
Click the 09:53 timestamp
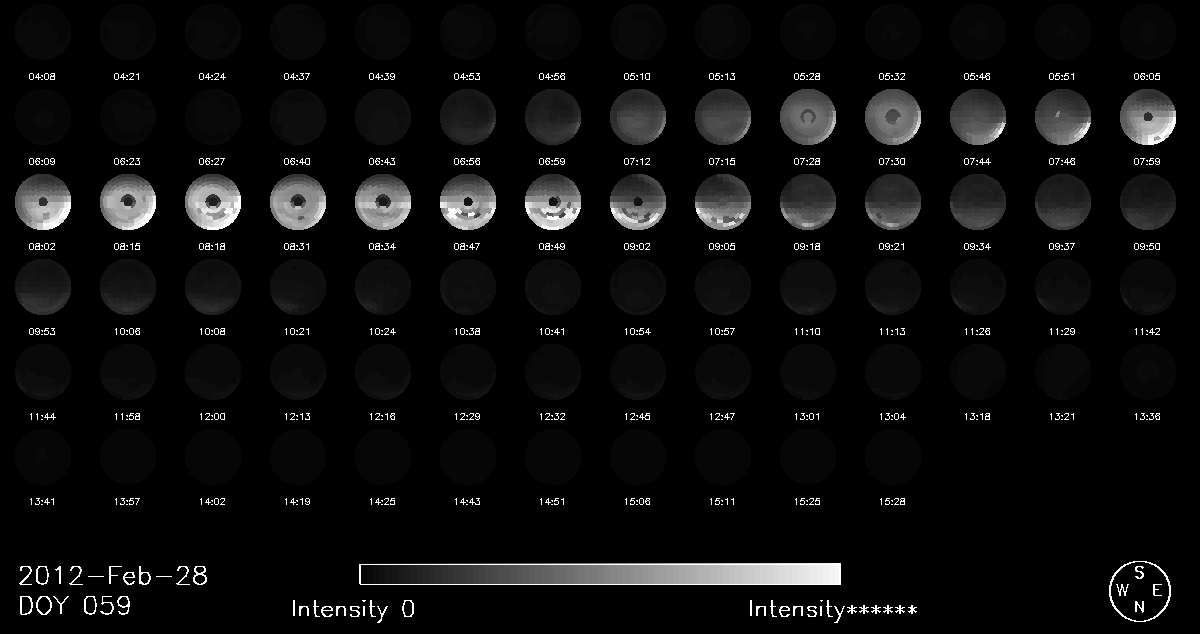point(43,331)
